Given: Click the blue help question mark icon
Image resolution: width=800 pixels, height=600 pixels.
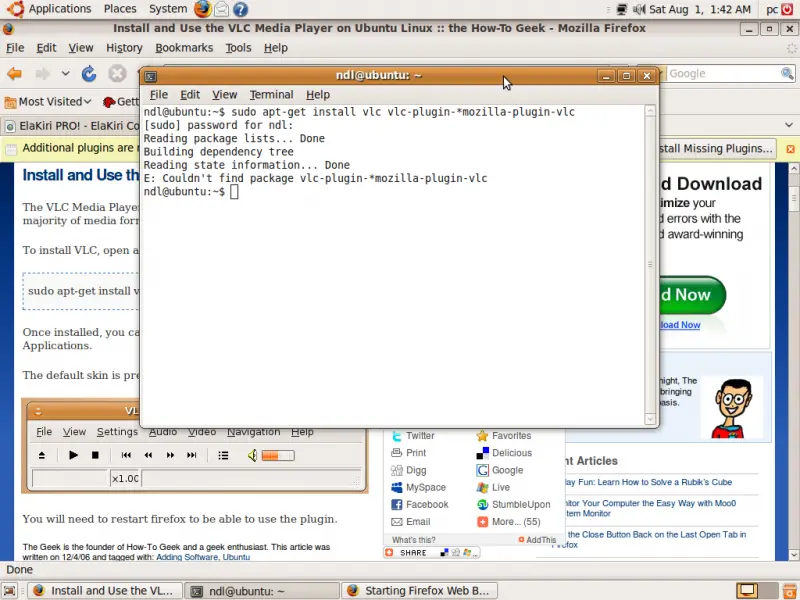Looking at the screenshot, I should pos(240,9).
